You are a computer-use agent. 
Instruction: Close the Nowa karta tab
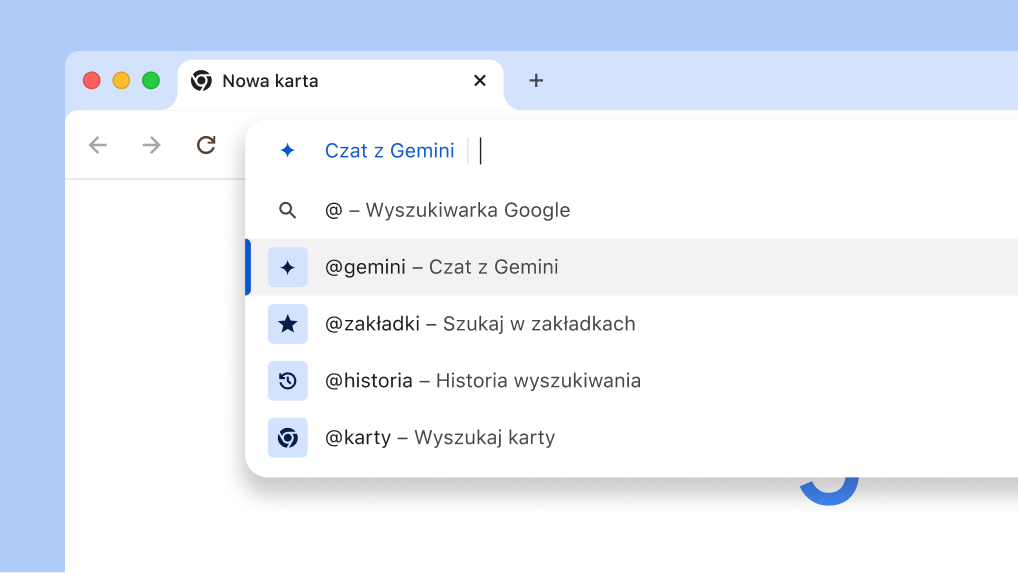click(x=480, y=80)
